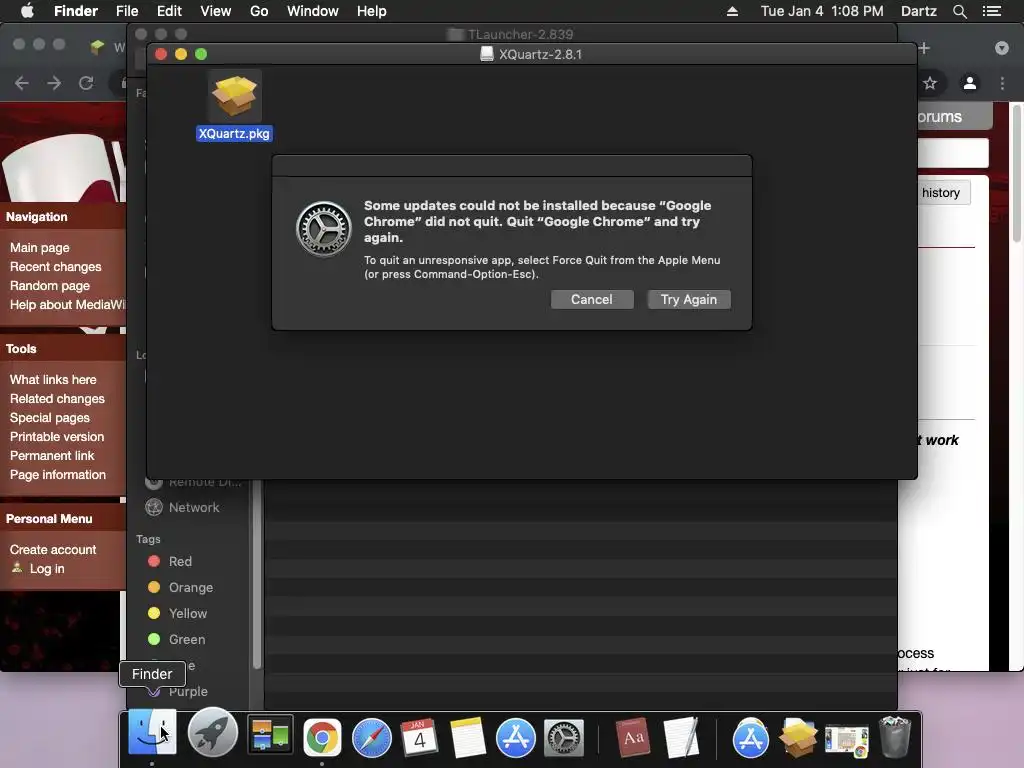
Task: Open TextEdit paper and pen icon
Action: [681, 737]
